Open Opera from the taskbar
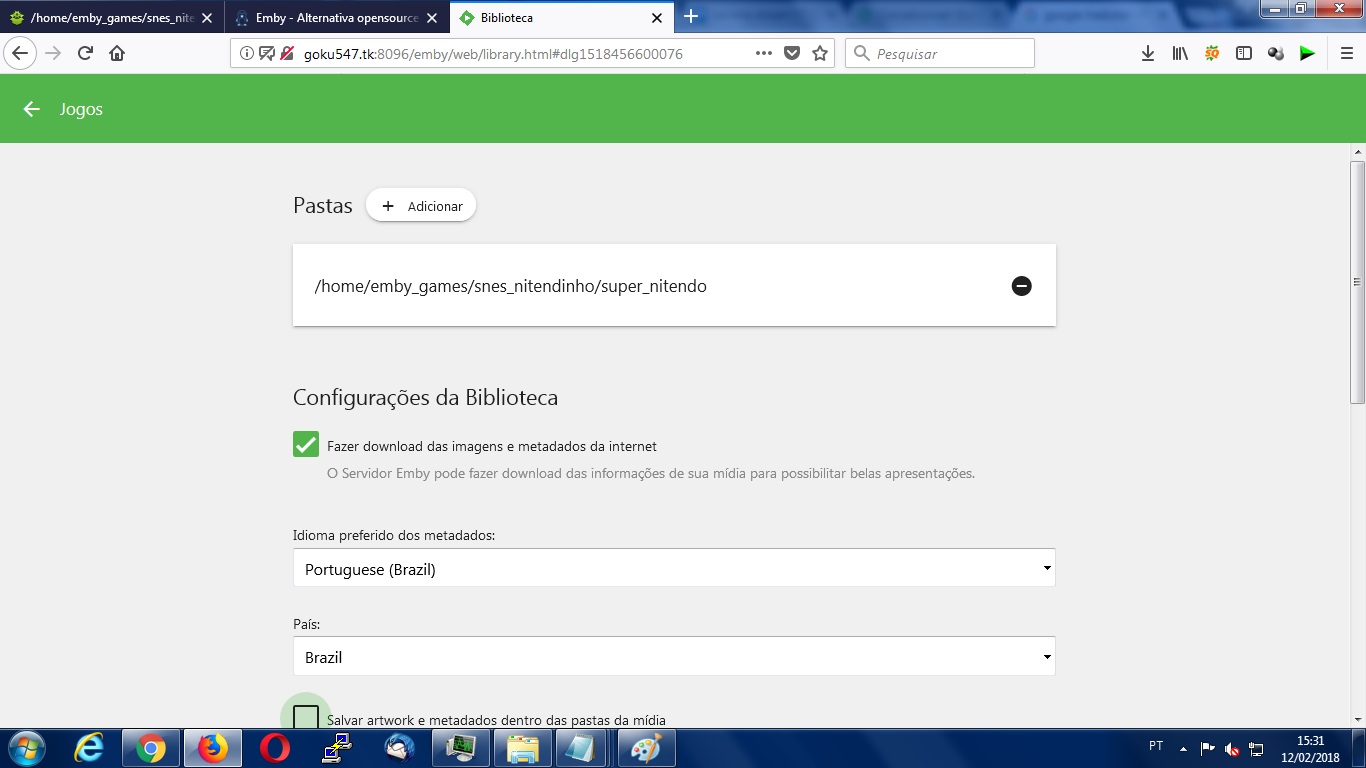 tap(275, 748)
